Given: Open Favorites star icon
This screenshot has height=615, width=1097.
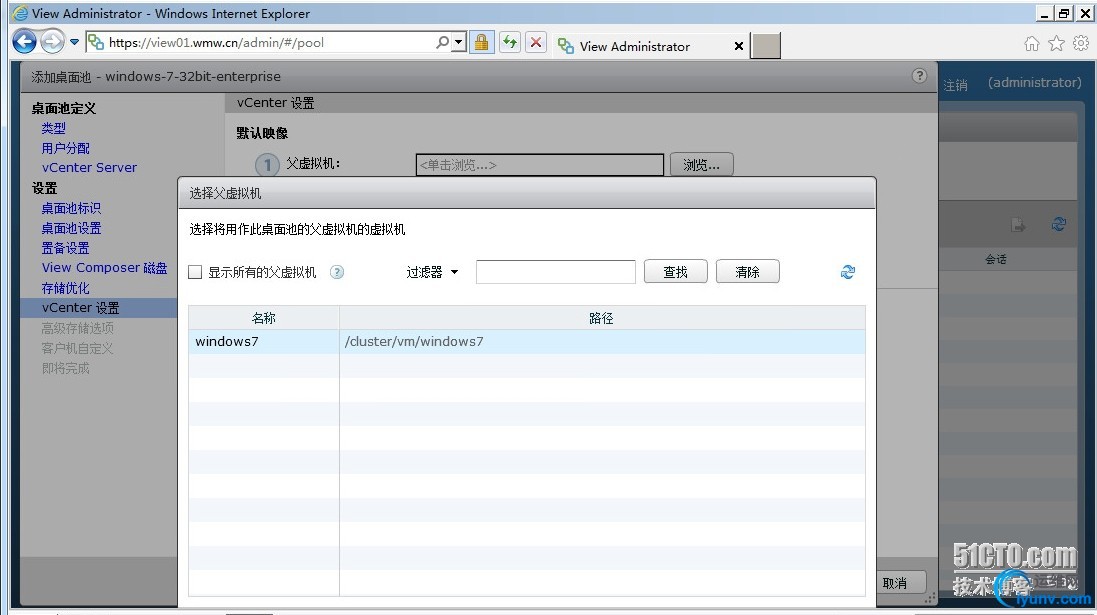Looking at the screenshot, I should coord(1056,44).
